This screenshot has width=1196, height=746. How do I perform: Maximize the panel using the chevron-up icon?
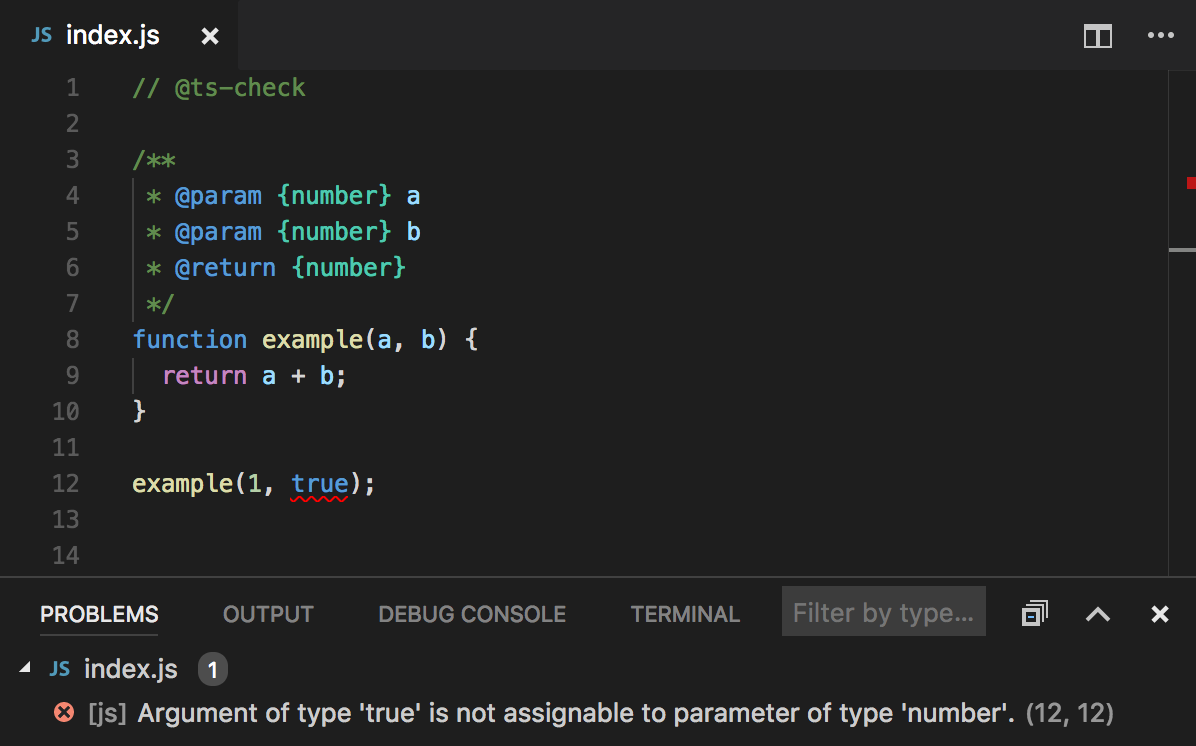point(1097,613)
